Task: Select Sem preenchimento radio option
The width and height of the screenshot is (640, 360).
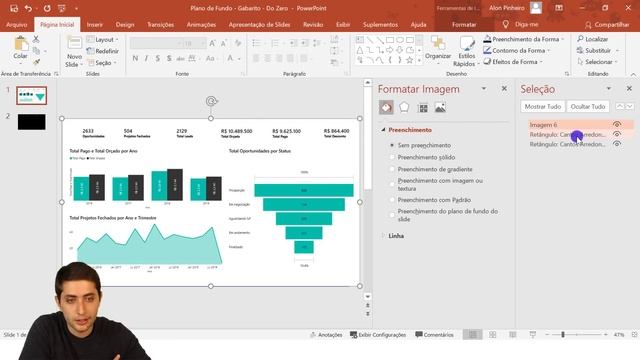Action: 392,145
